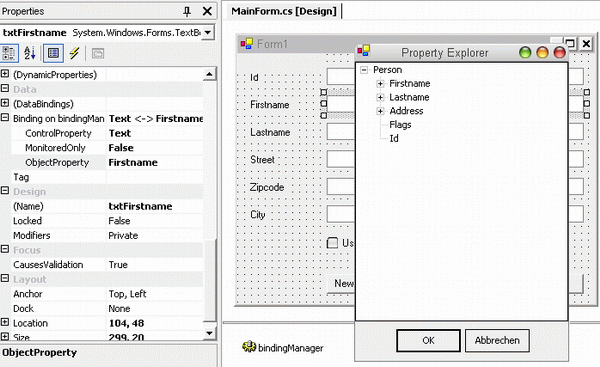The height and width of the screenshot is (367, 600).
Task: Expand the (DataBindings) node
Action: [5, 103]
